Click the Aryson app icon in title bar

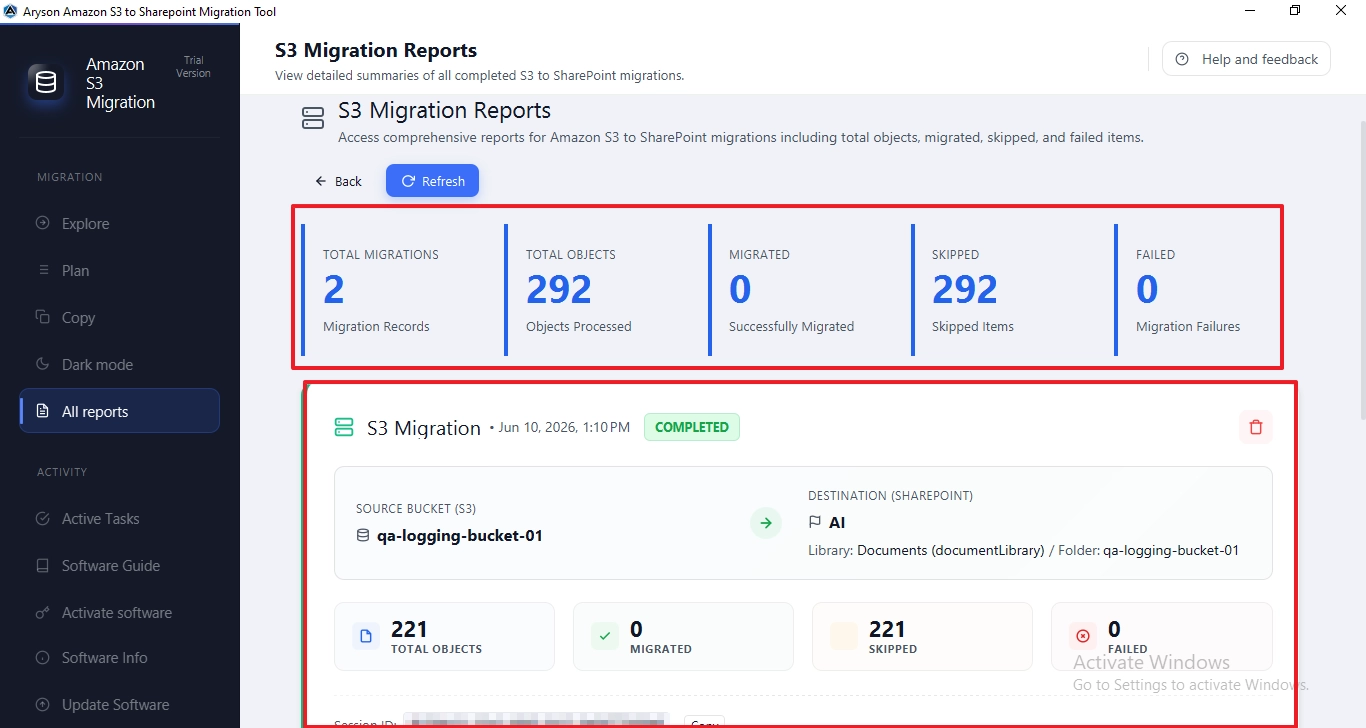pos(11,11)
